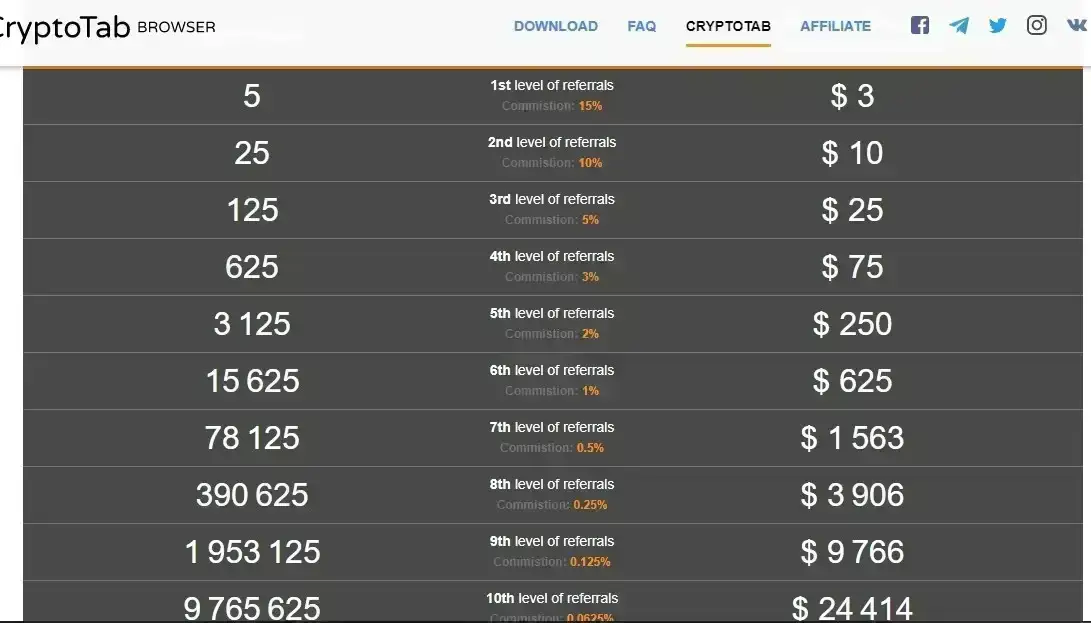
Task: Select the CRYPTOTAB nav tab
Action: 728,27
